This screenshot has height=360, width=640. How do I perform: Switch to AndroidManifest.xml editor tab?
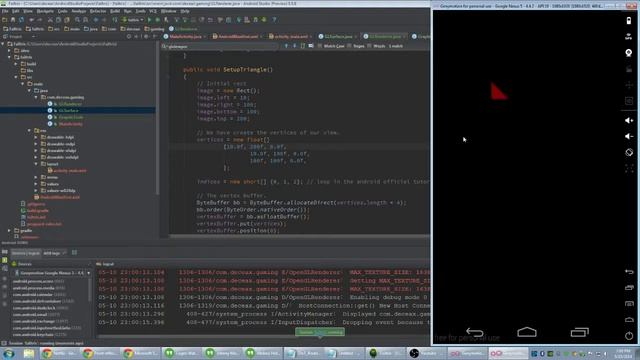click(x=237, y=36)
